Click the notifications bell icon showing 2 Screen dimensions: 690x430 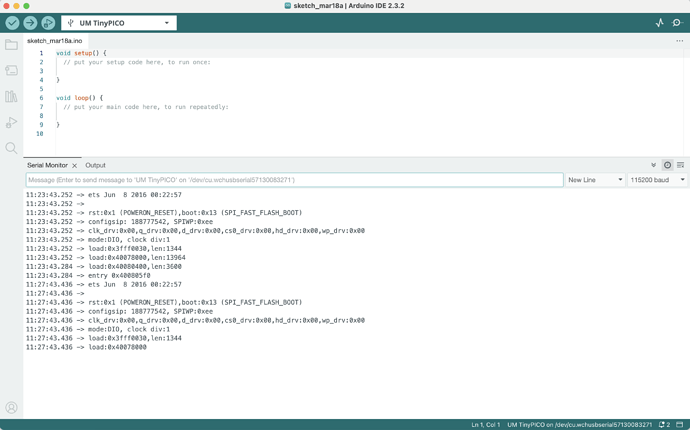tap(664, 425)
